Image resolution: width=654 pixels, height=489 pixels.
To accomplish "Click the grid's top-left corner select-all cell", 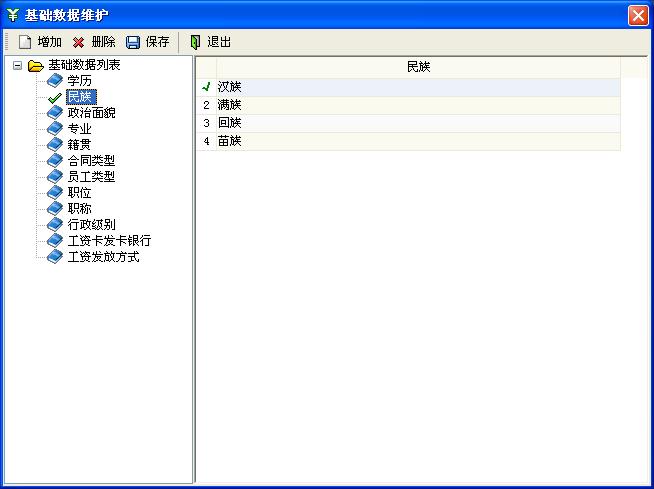I will pyautogui.click(x=206, y=67).
